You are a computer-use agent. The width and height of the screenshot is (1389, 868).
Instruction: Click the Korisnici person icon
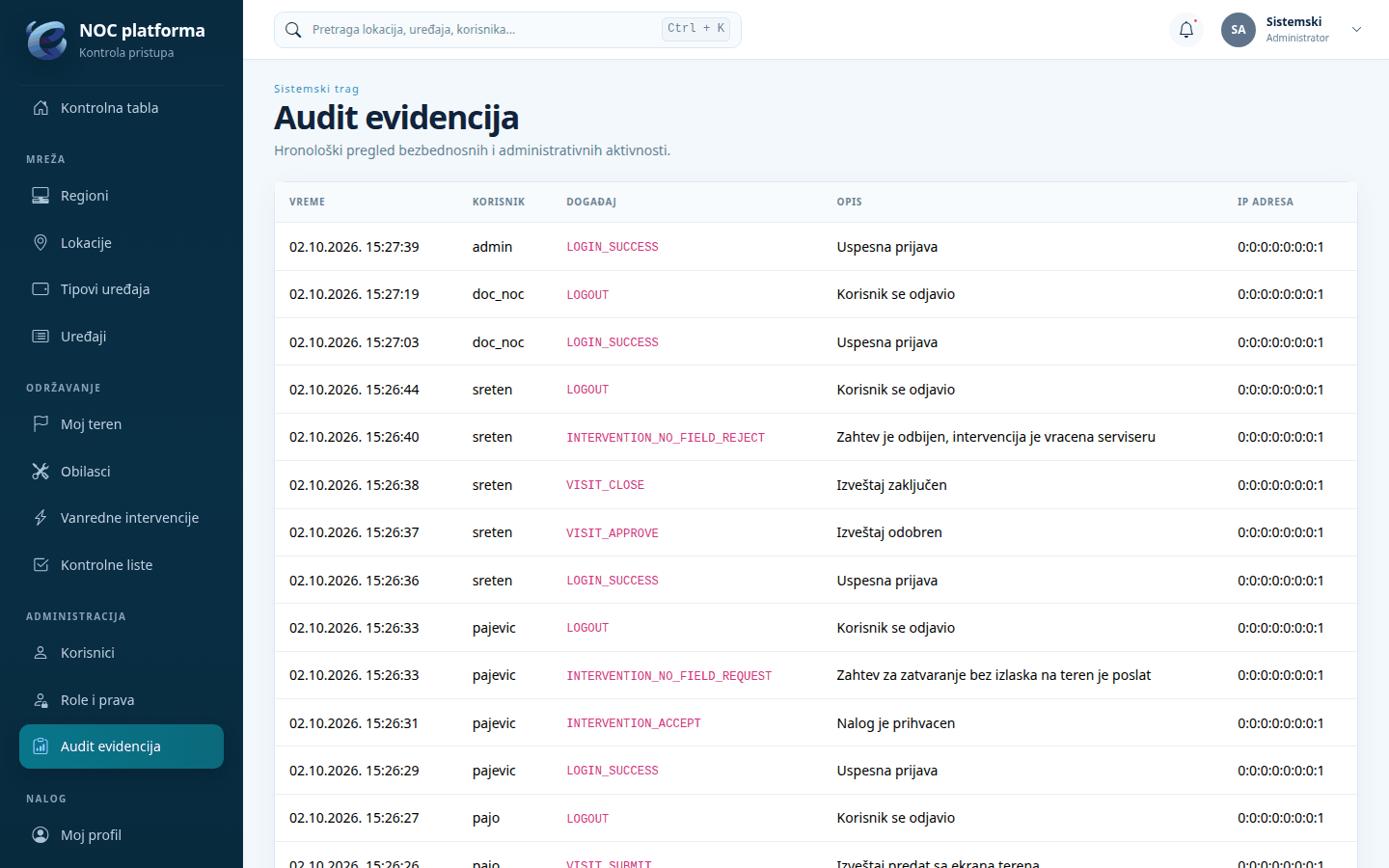[41, 653]
